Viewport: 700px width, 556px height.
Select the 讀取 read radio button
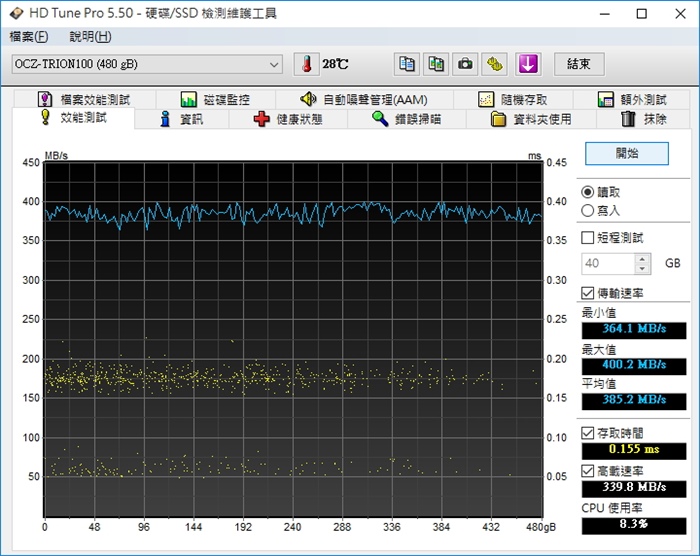pyautogui.click(x=588, y=192)
